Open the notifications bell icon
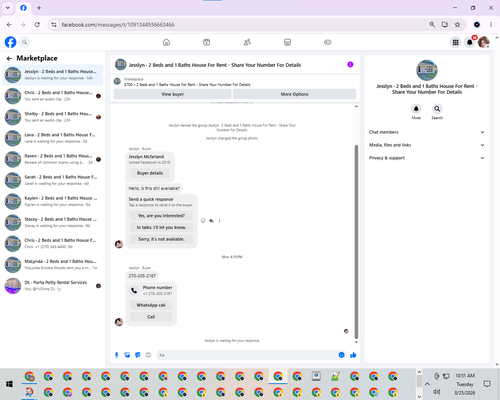Screen dimensions: 500x400 [x=470, y=42]
